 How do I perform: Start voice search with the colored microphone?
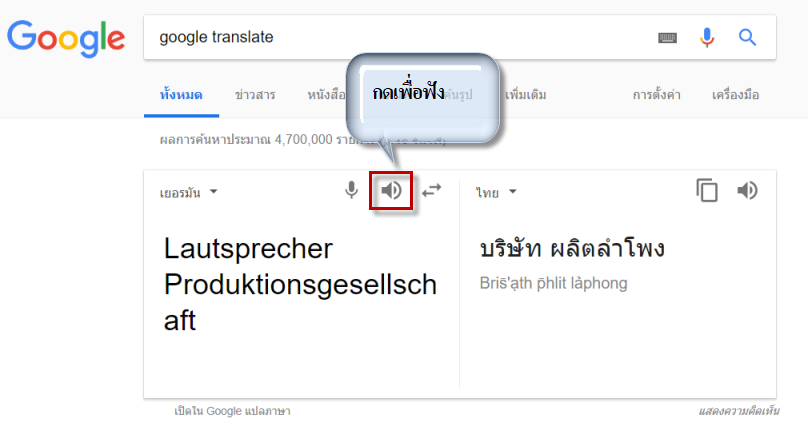707,38
